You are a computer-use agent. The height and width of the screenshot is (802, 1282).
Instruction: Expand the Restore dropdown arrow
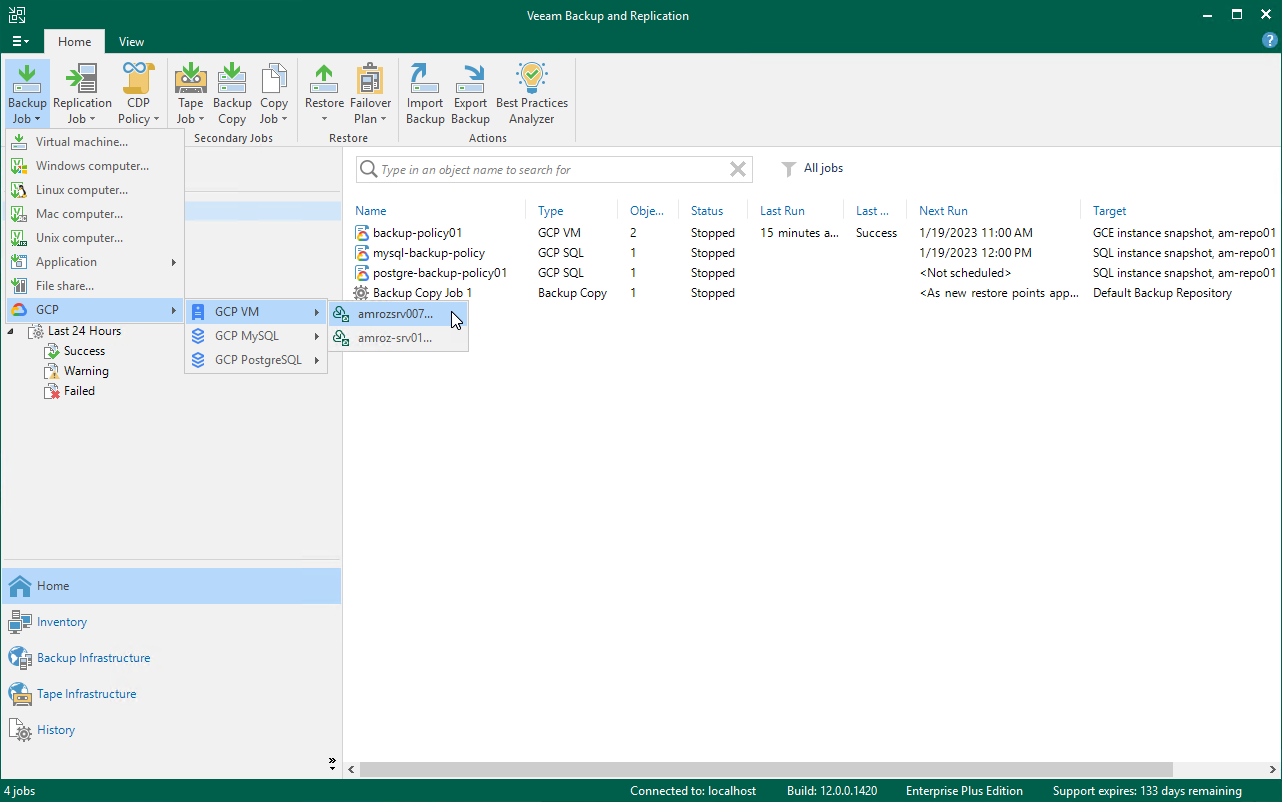[x=324, y=119]
